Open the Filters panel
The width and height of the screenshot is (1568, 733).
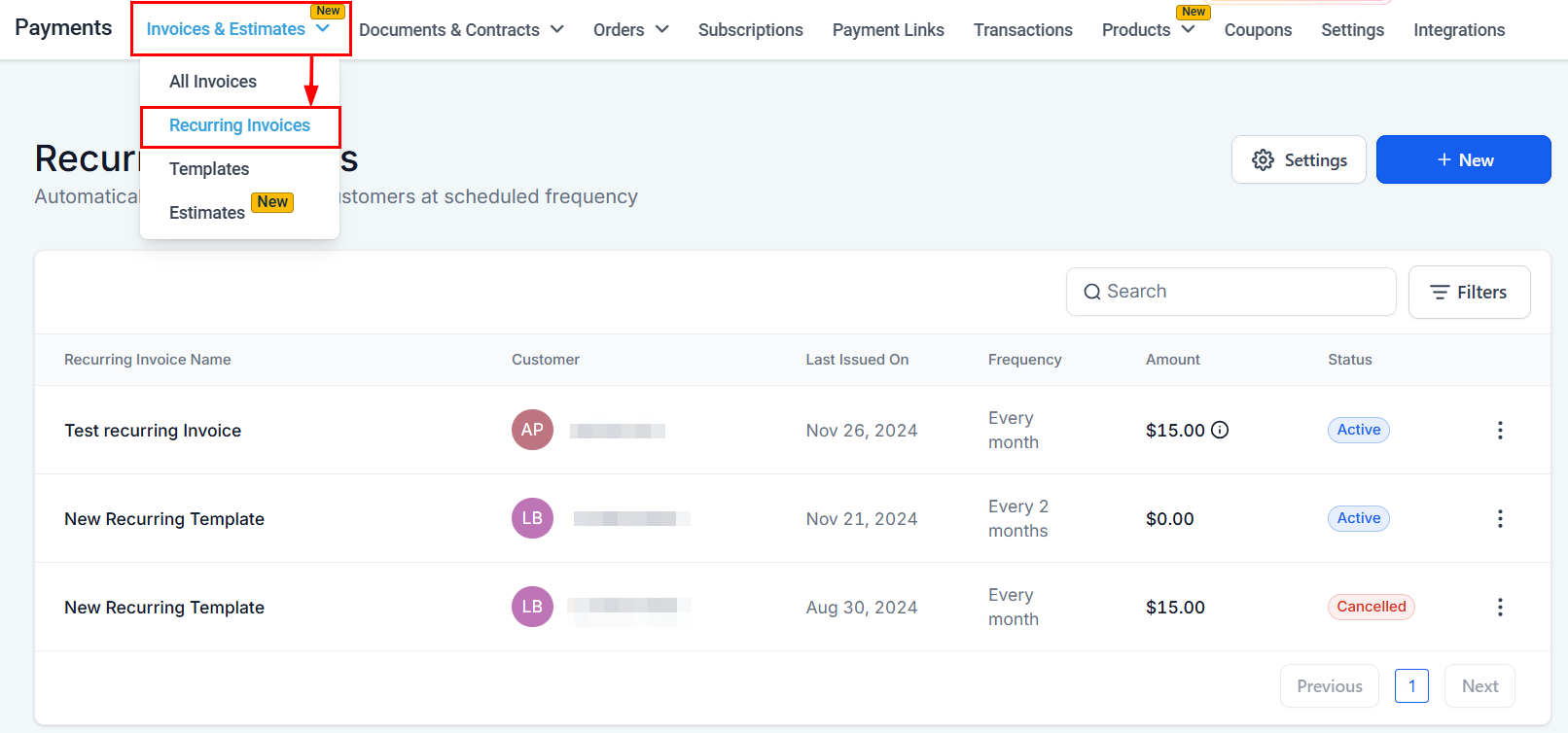click(1469, 292)
